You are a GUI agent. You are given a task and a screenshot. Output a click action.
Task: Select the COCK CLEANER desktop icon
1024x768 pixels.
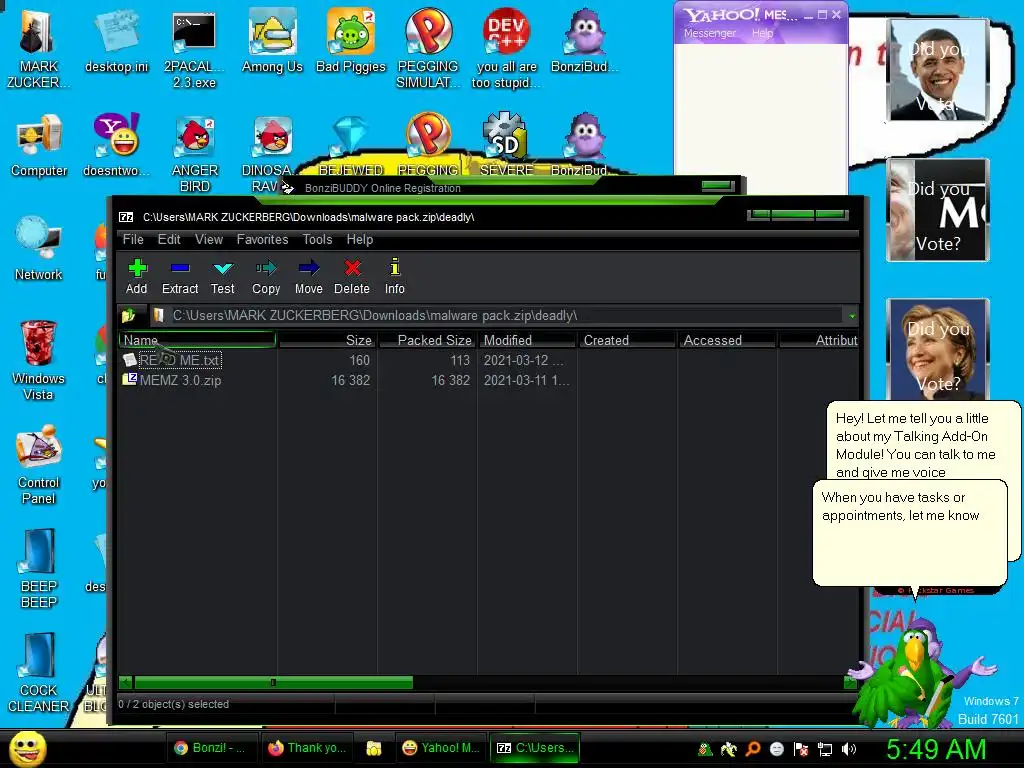click(x=39, y=673)
